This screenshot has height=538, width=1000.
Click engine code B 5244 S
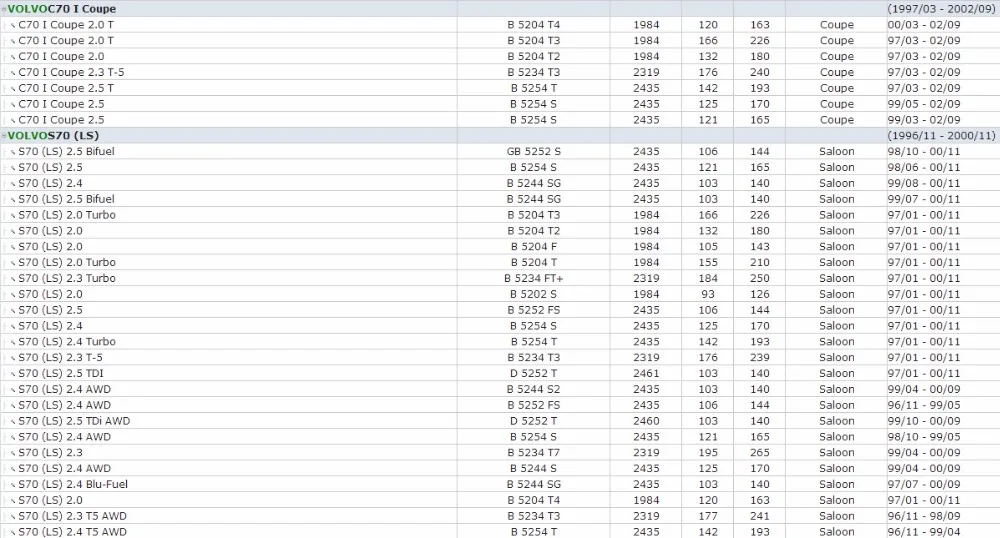[x=533, y=469]
